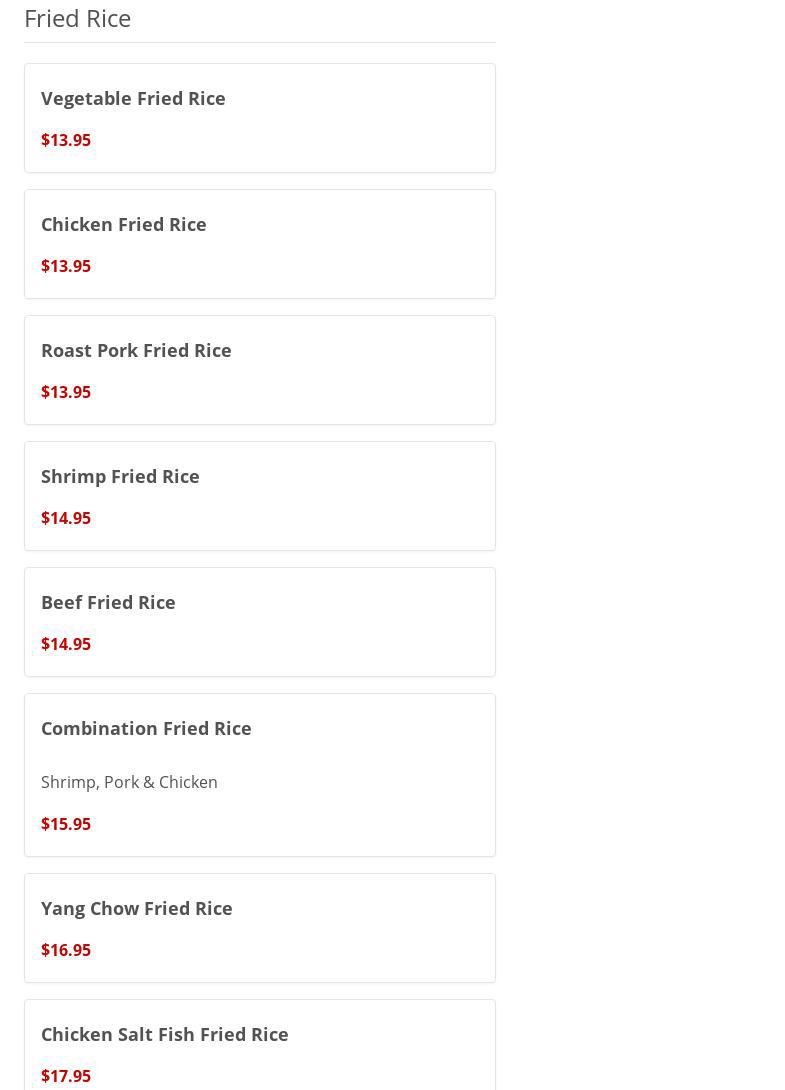Choose the Roast Pork Fried Rice title
The width and height of the screenshot is (785, 1090).
pos(136,350)
